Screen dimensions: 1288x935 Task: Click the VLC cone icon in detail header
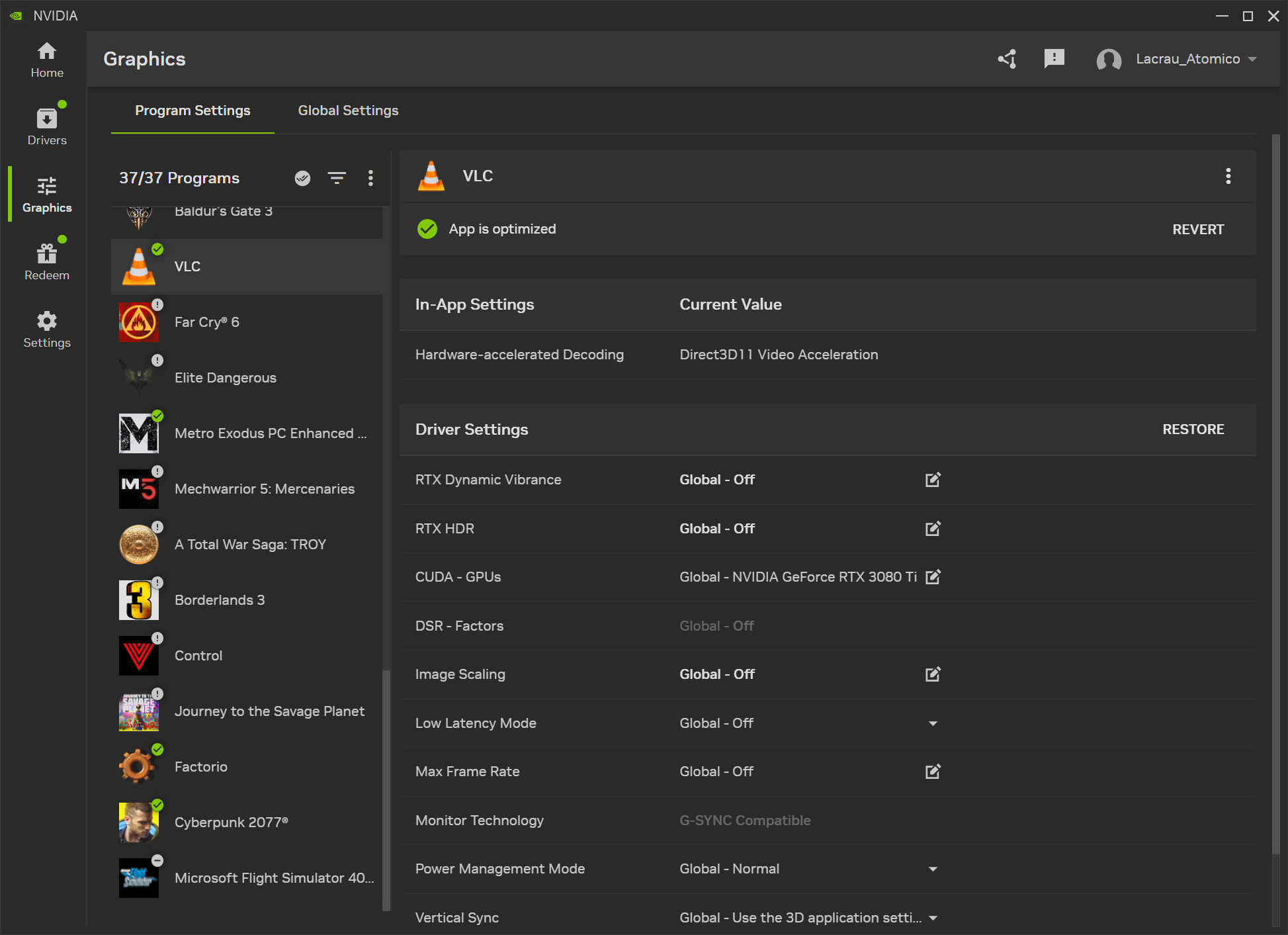click(431, 176)
